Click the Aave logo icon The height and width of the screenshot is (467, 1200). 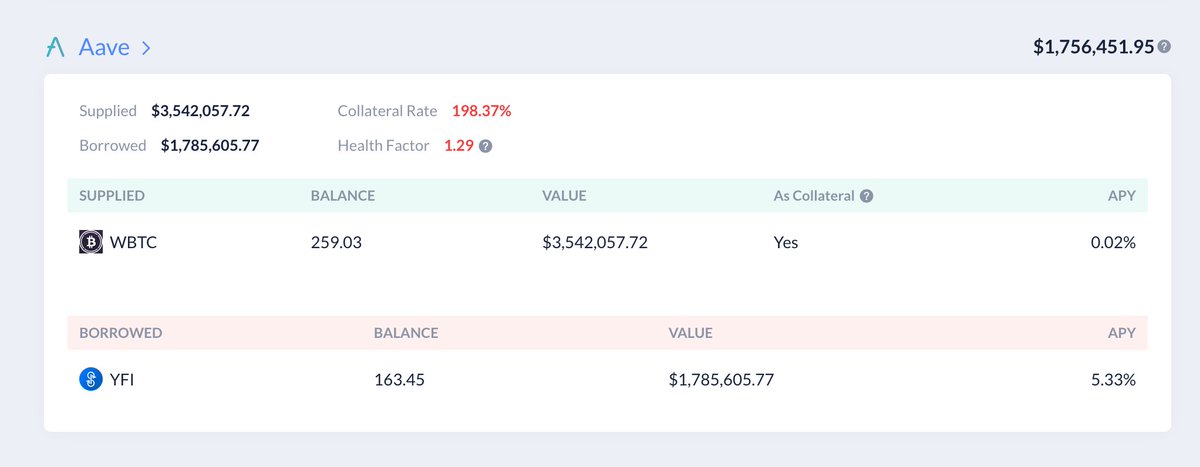coord(55,47)
